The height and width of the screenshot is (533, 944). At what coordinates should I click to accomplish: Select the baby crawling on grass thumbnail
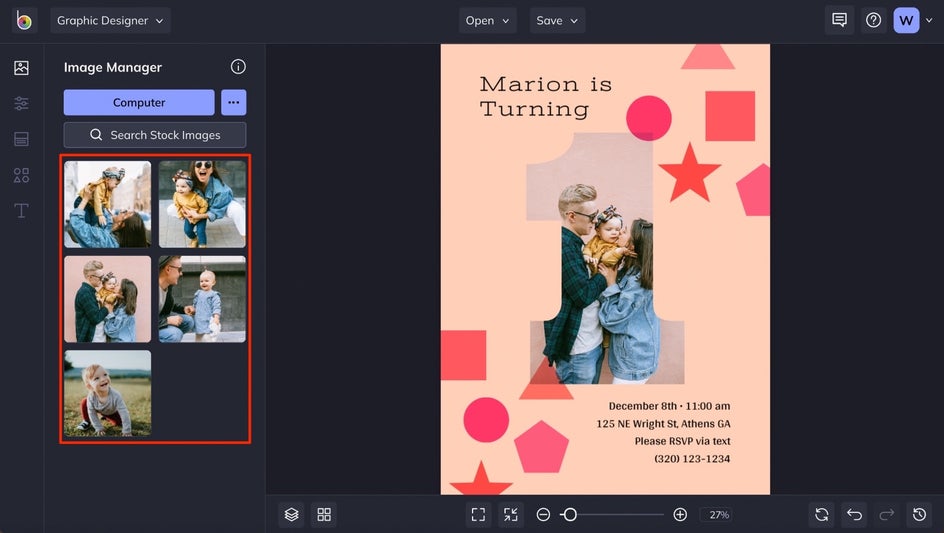pyautogui.click(x=108, y=393)
